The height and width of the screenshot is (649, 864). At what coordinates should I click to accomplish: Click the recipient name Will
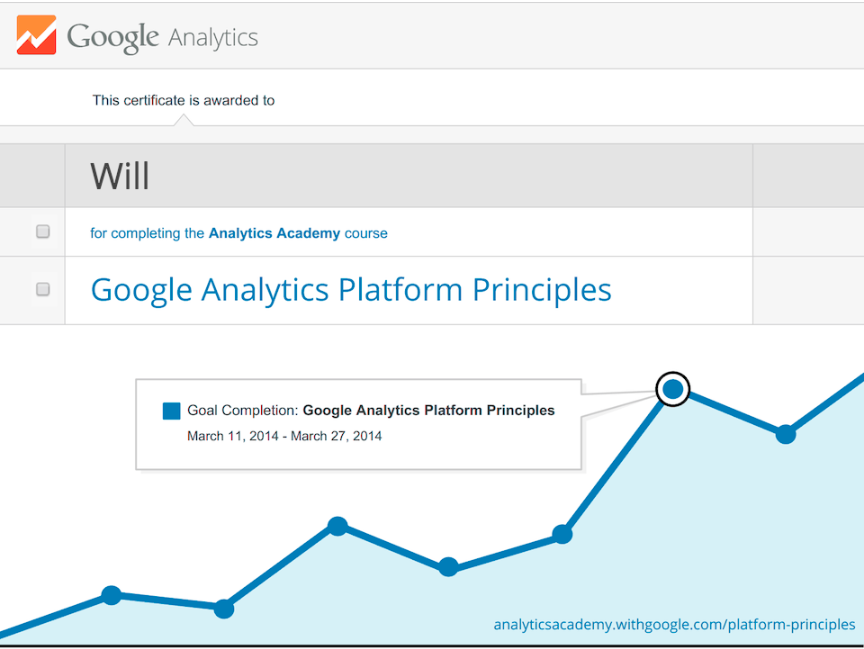(120, 176)
